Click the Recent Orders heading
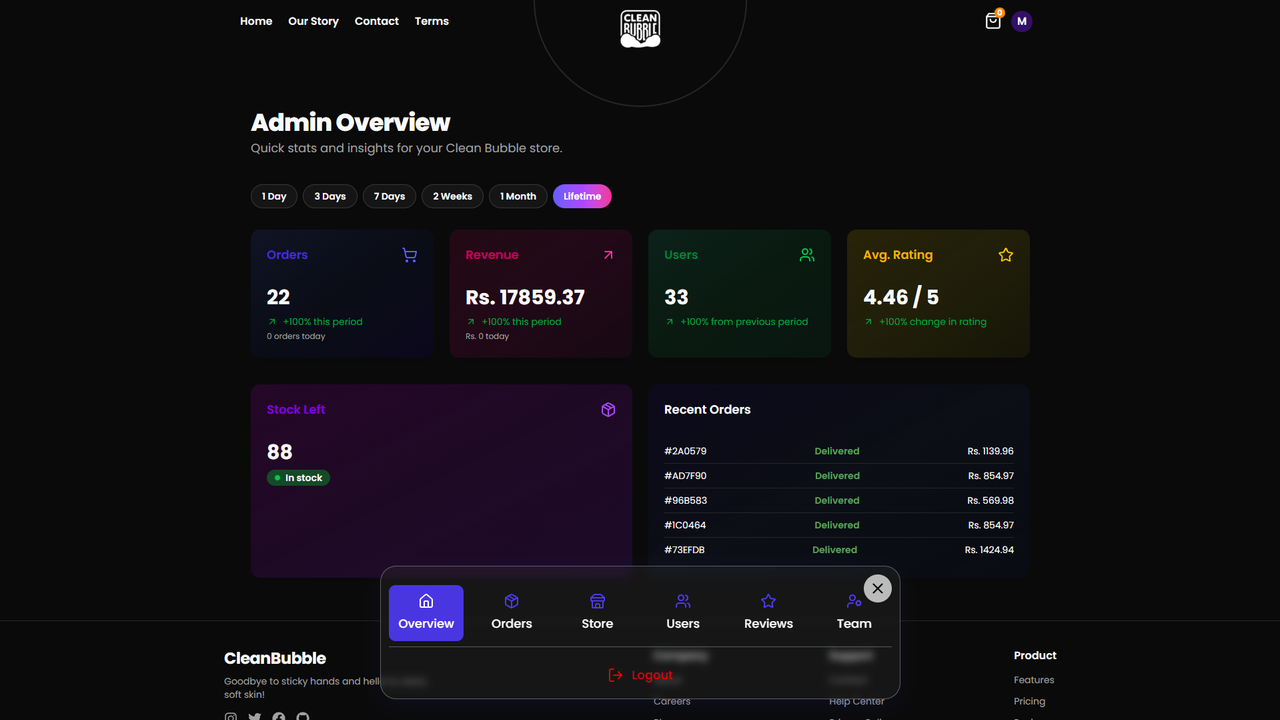 tap(707, 410)
